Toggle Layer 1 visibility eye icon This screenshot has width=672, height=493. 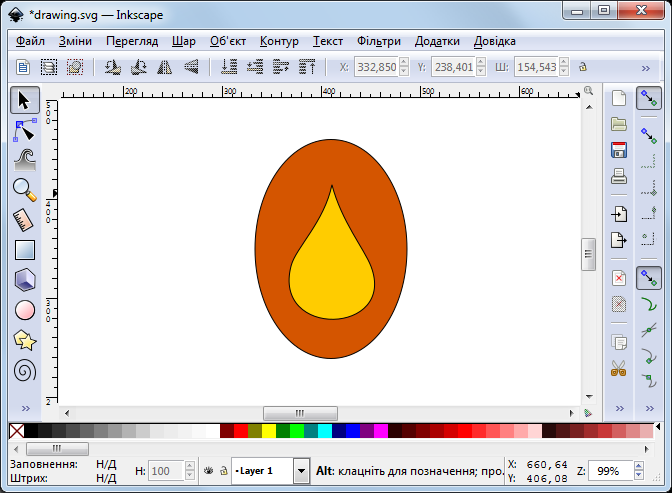pyautogui.click(x=208, y=470)
